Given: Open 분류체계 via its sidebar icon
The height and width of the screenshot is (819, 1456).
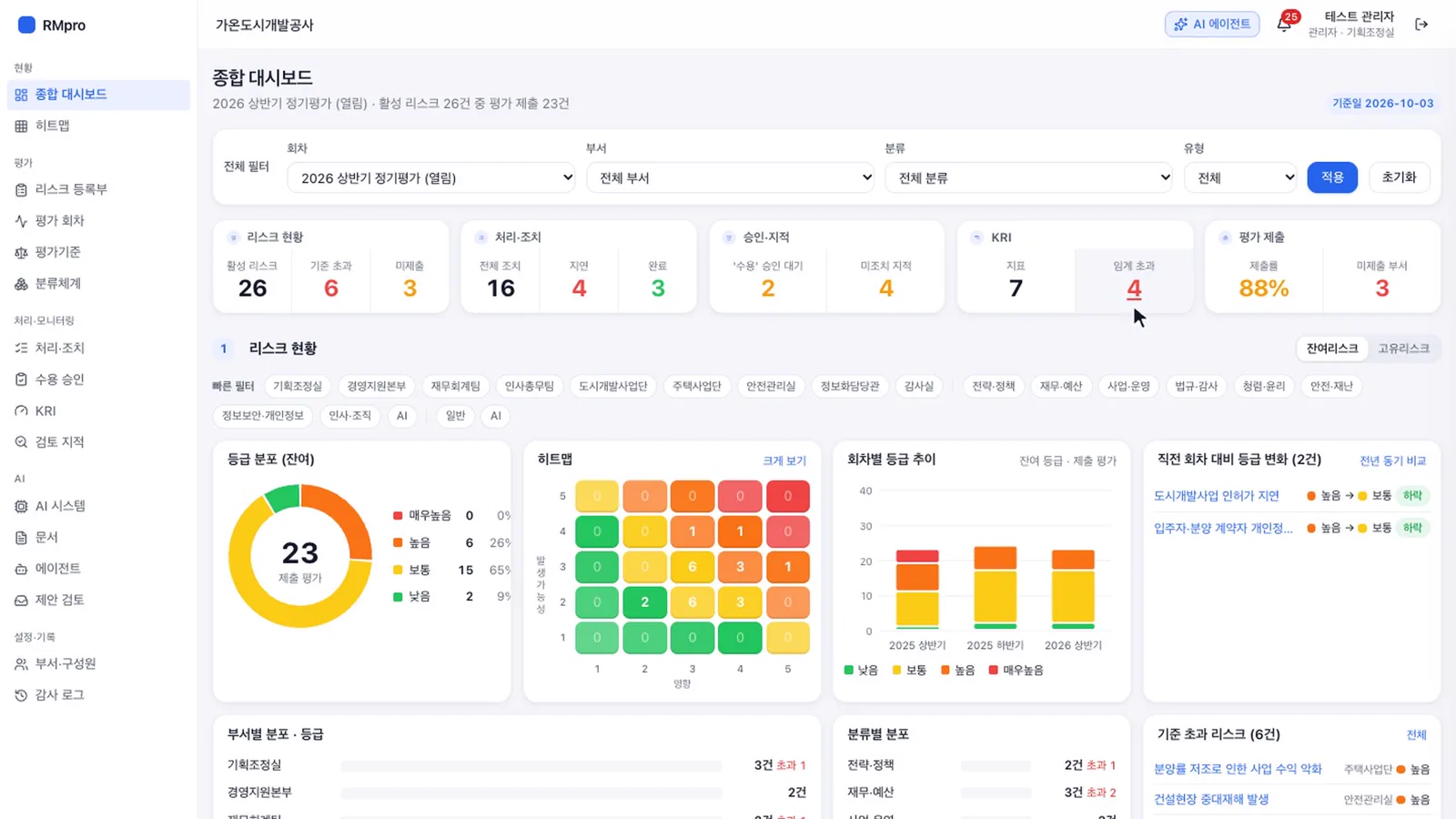Looking at the screenshot, I should coord(21,284).
